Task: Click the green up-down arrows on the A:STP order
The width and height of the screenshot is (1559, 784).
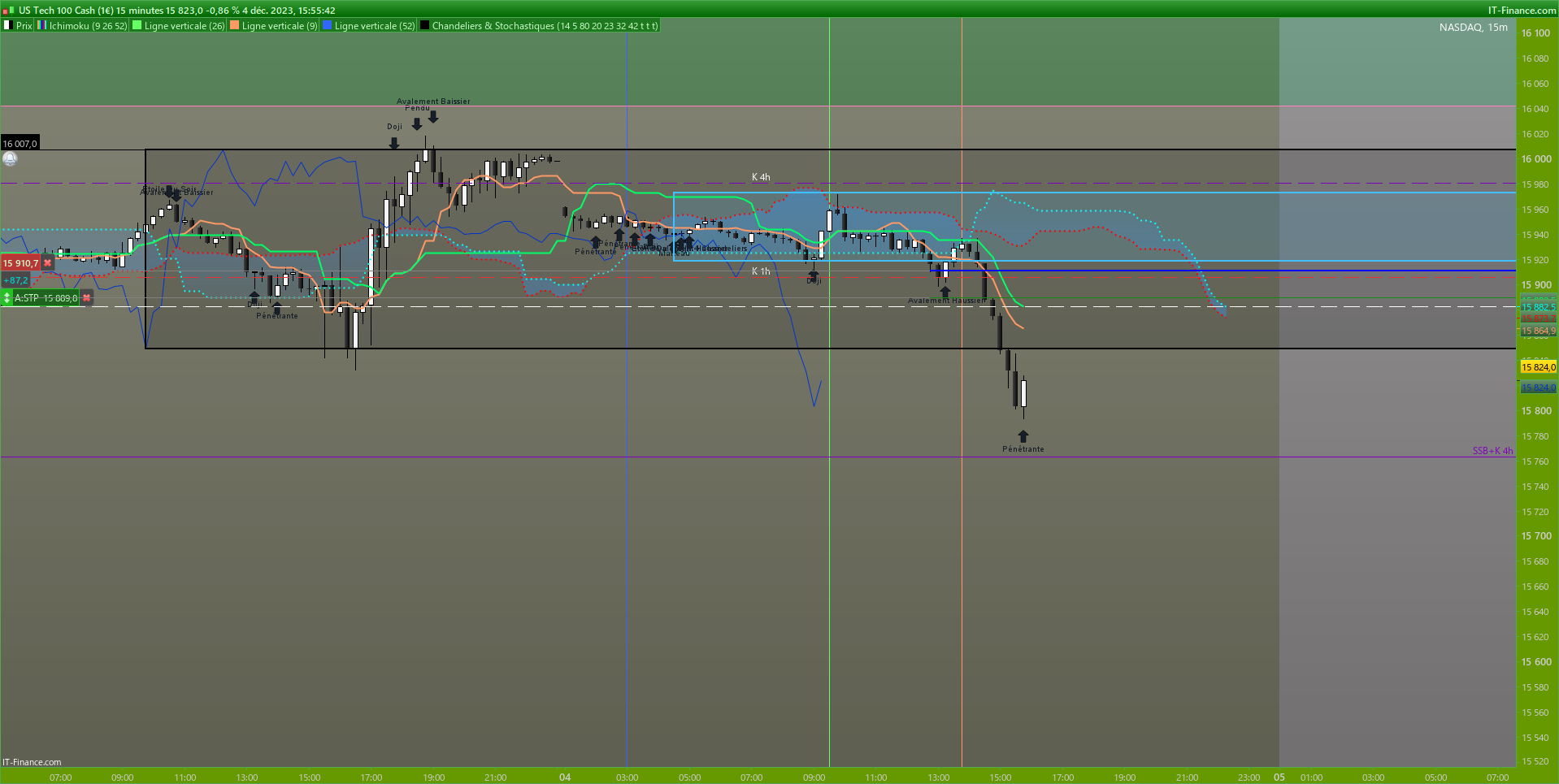Action: tap(7, 298)
